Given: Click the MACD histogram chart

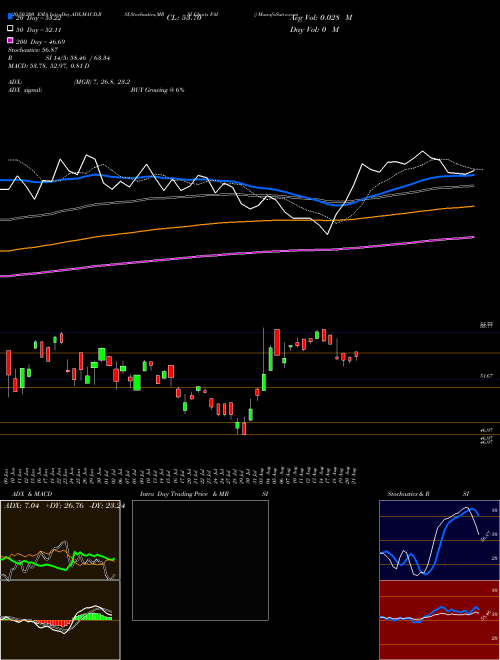Looking at the screenshot, I should point(60,620).
